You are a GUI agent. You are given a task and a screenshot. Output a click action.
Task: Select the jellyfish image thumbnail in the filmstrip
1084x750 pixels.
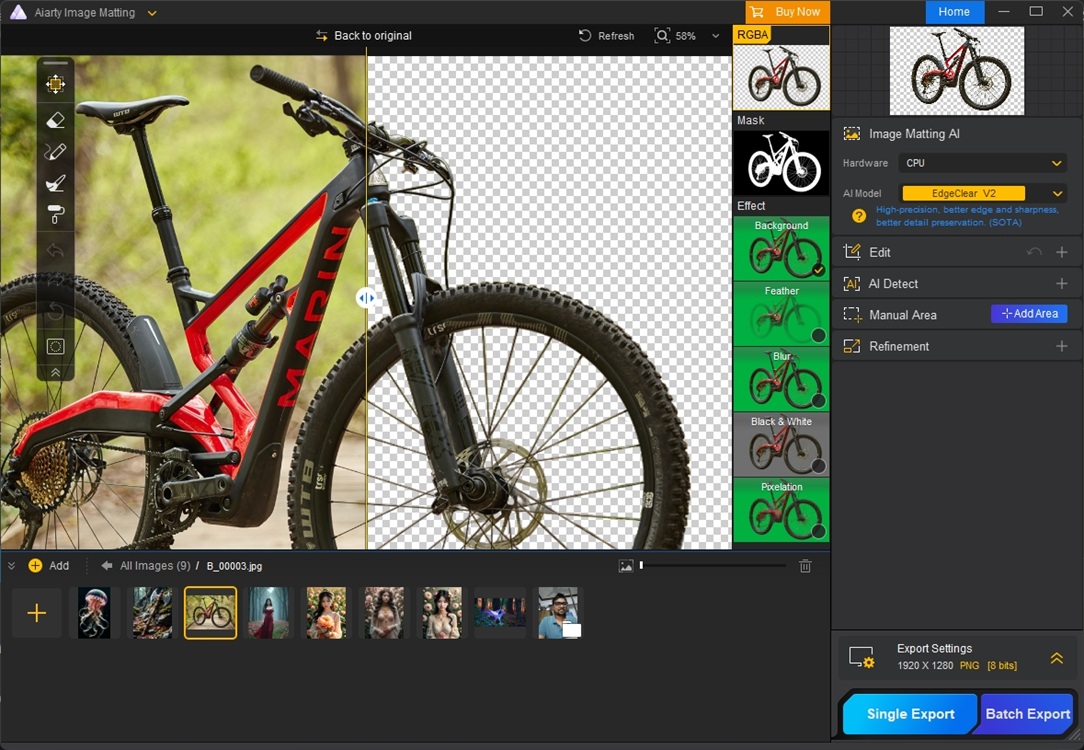pos(95,612)
